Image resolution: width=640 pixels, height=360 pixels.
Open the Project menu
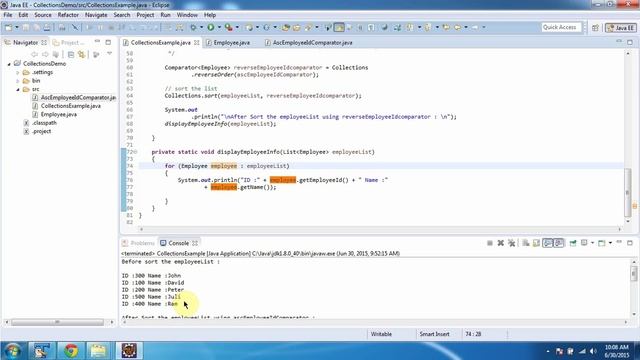click(x=145, y=15)
